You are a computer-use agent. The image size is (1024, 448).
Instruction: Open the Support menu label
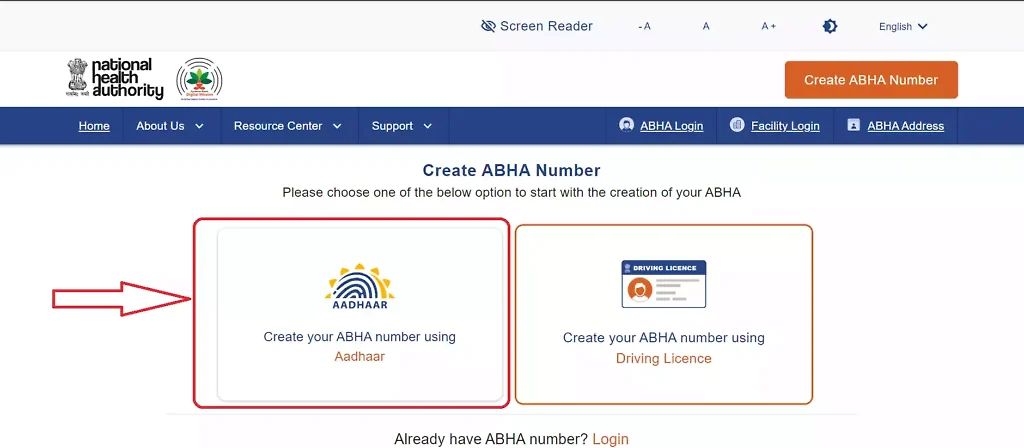(x=392, y=126)
